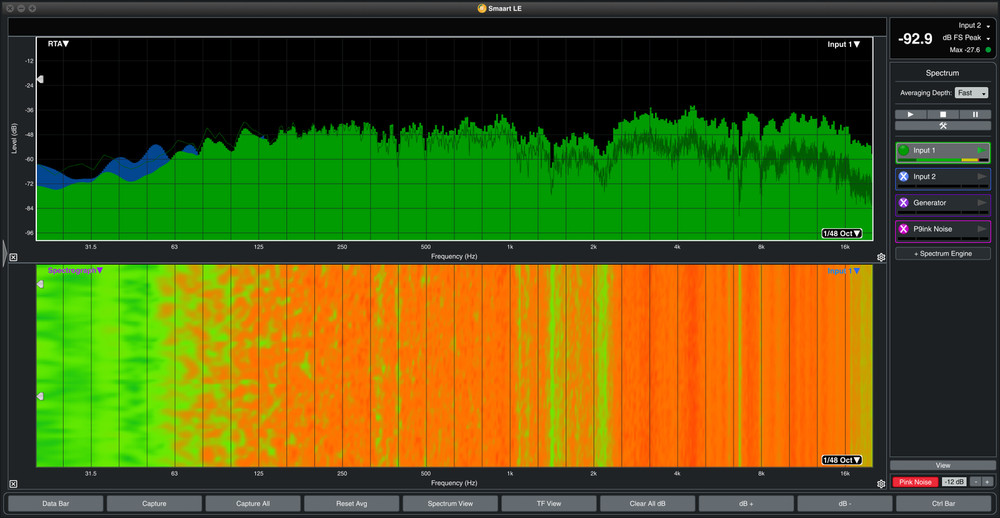Close the RTA pane with X icon
Viewport: 1000px width, 518px height.
(x=13, y=257)
